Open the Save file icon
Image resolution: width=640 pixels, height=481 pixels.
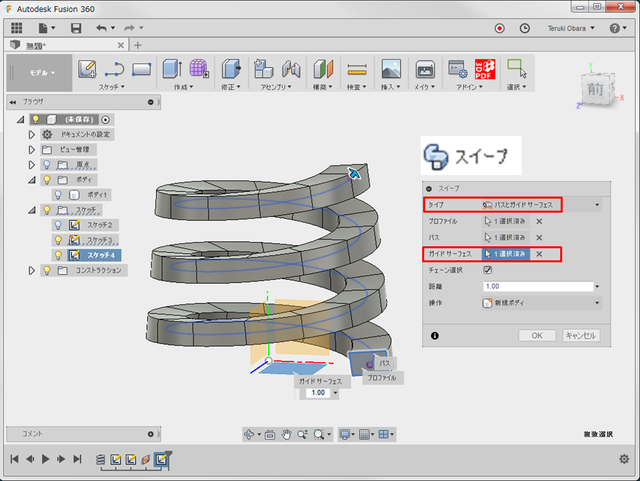click(x=76, y=27)
